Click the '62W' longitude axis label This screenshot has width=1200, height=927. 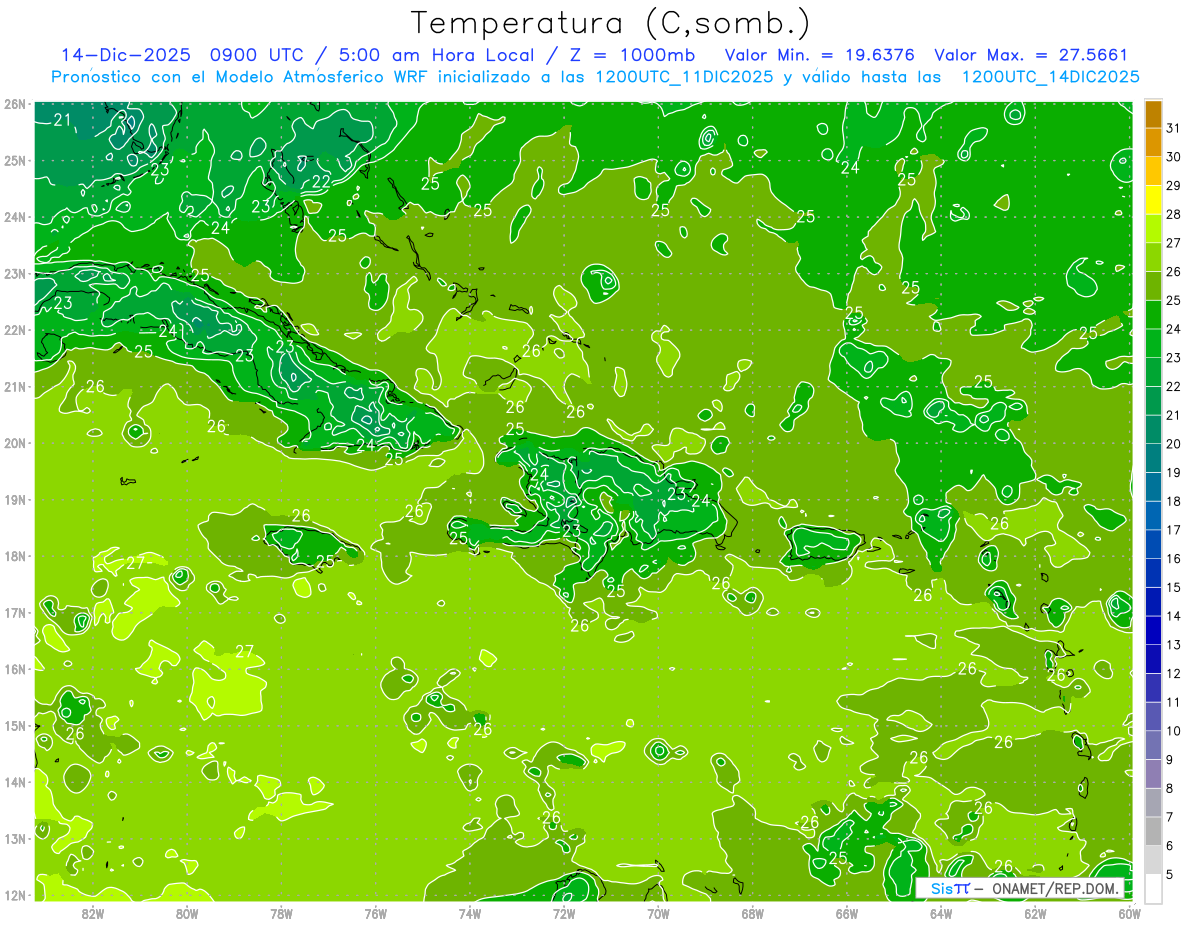pyautogui.click(x=1035, y=913)
